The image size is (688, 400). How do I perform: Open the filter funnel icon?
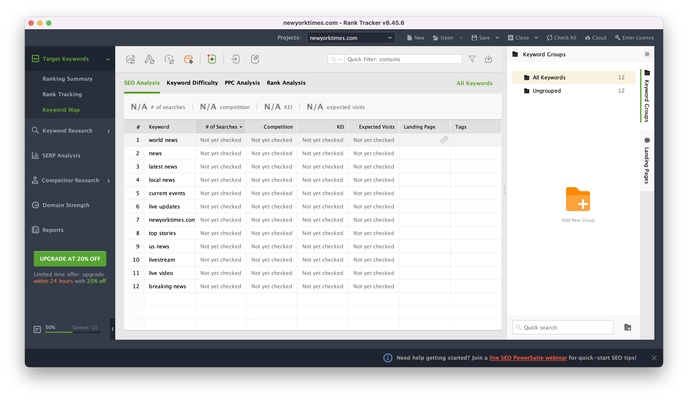(x=472, y=59)
